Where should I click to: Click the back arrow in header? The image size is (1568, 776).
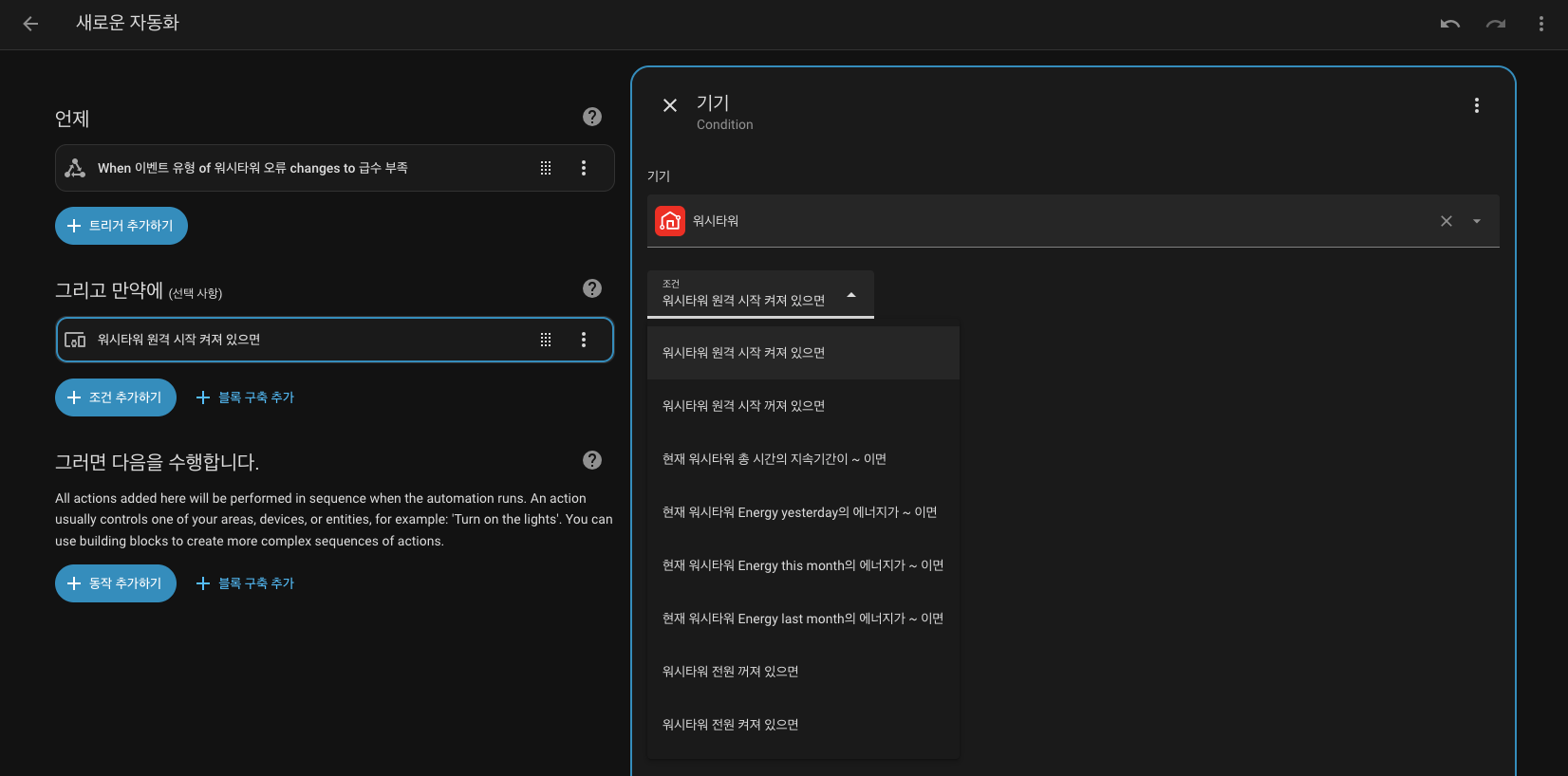[30, 24]
